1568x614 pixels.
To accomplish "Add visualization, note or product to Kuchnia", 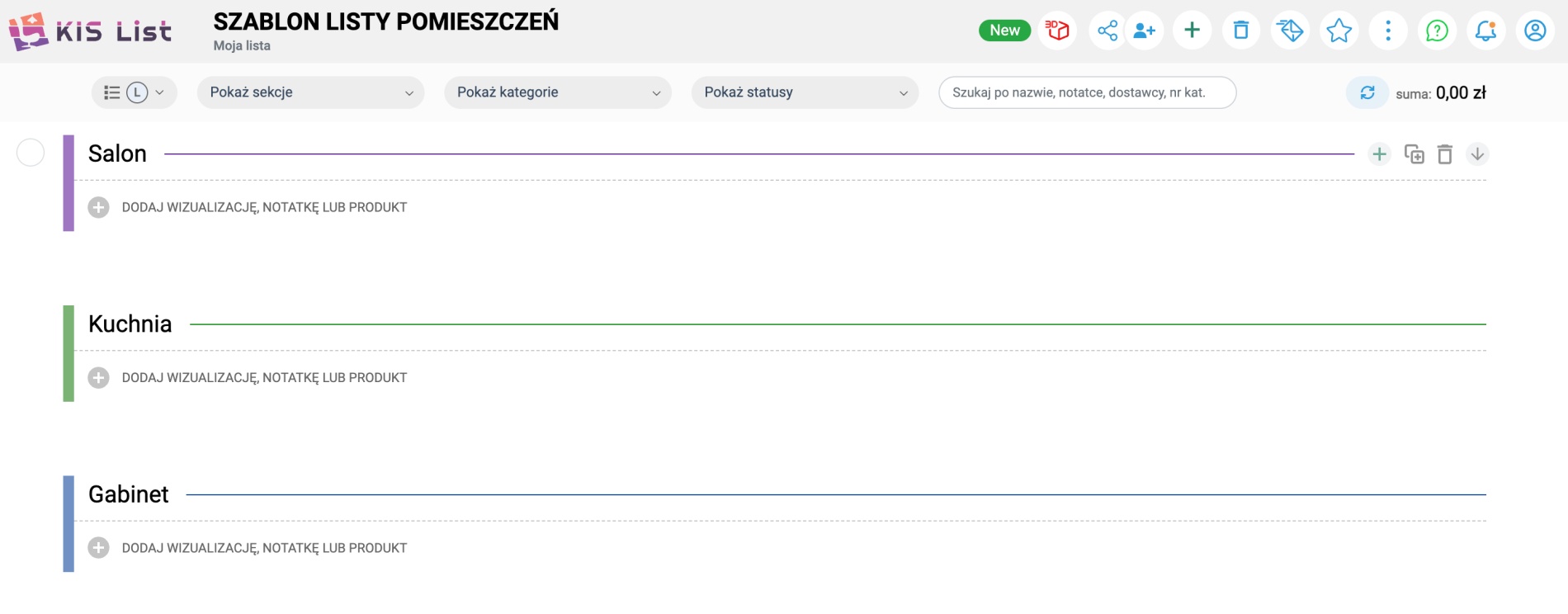I will pos(98,378).
